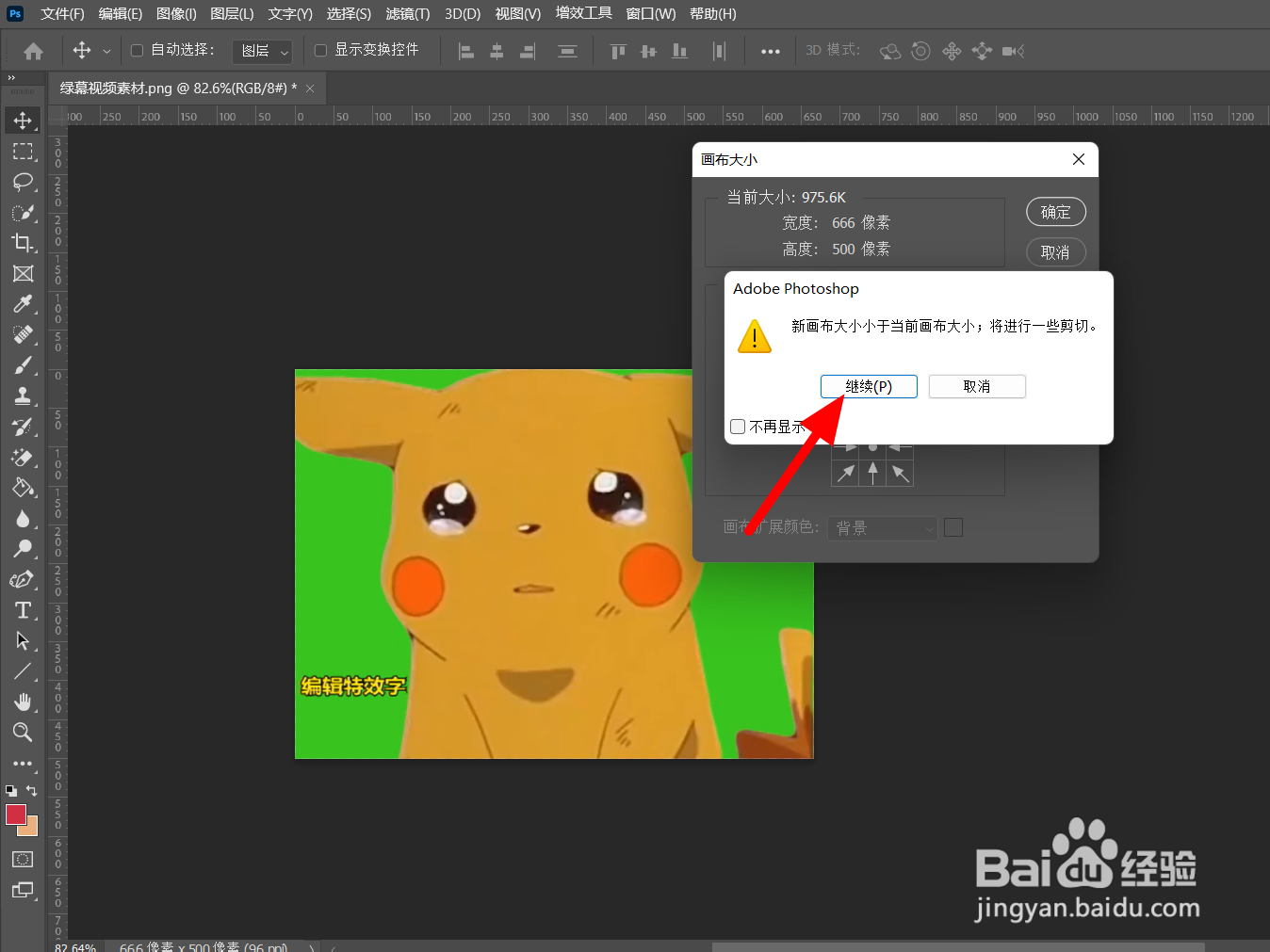Open the 文件(F) menu

tap(62, 14)
